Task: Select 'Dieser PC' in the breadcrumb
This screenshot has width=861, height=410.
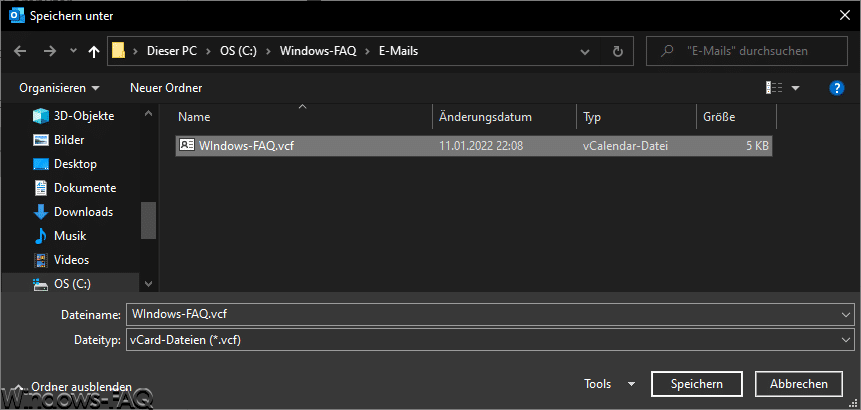Action: (x=171, y=51)
